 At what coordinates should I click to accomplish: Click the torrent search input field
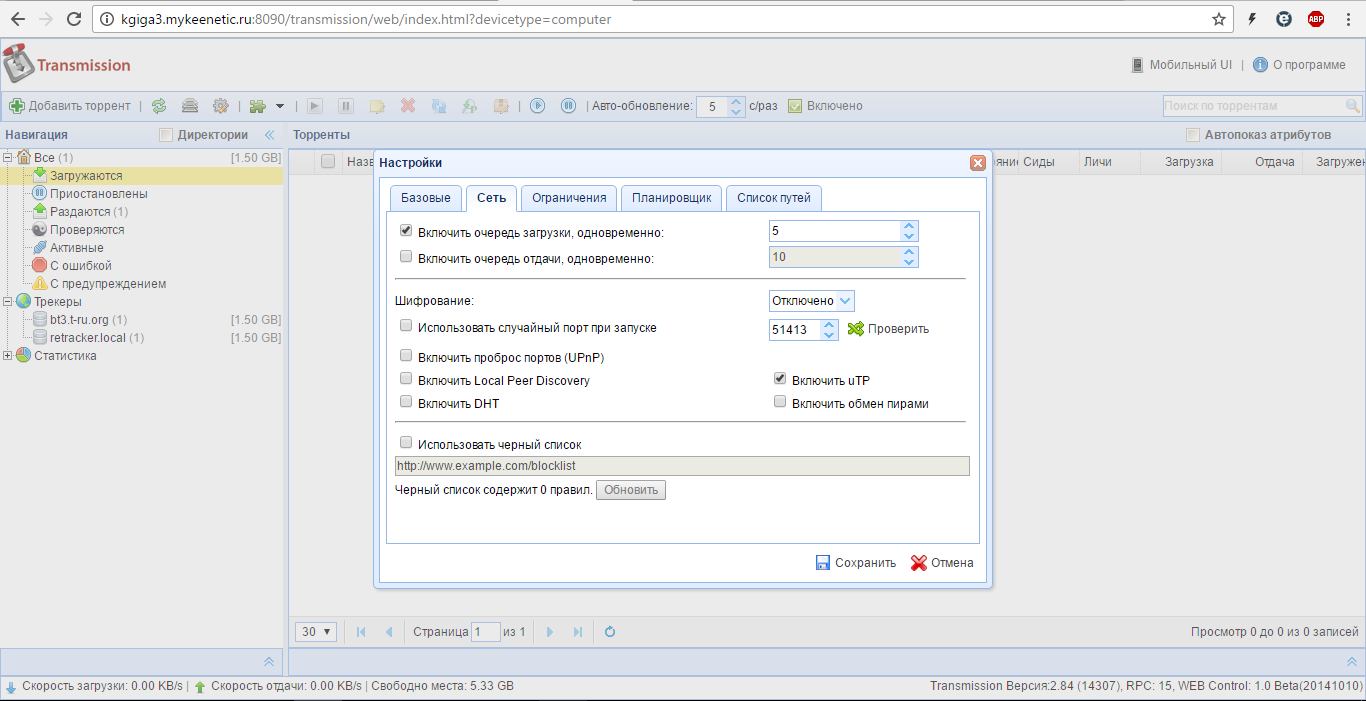(x=1253, y=106)
